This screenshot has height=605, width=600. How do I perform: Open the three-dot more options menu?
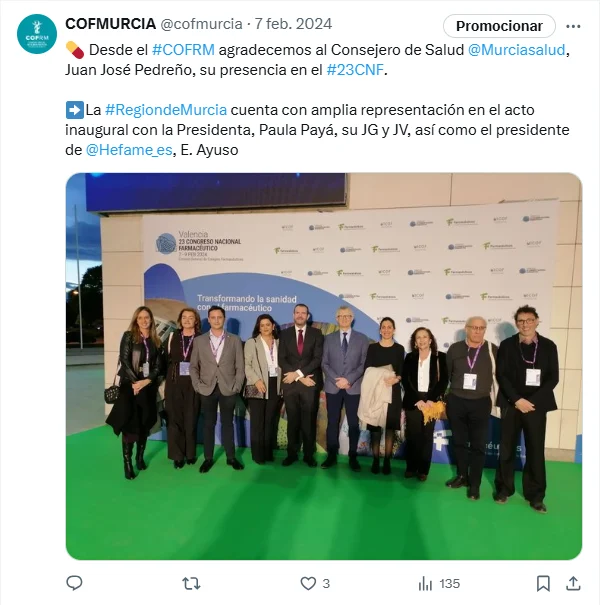(573, 26)
